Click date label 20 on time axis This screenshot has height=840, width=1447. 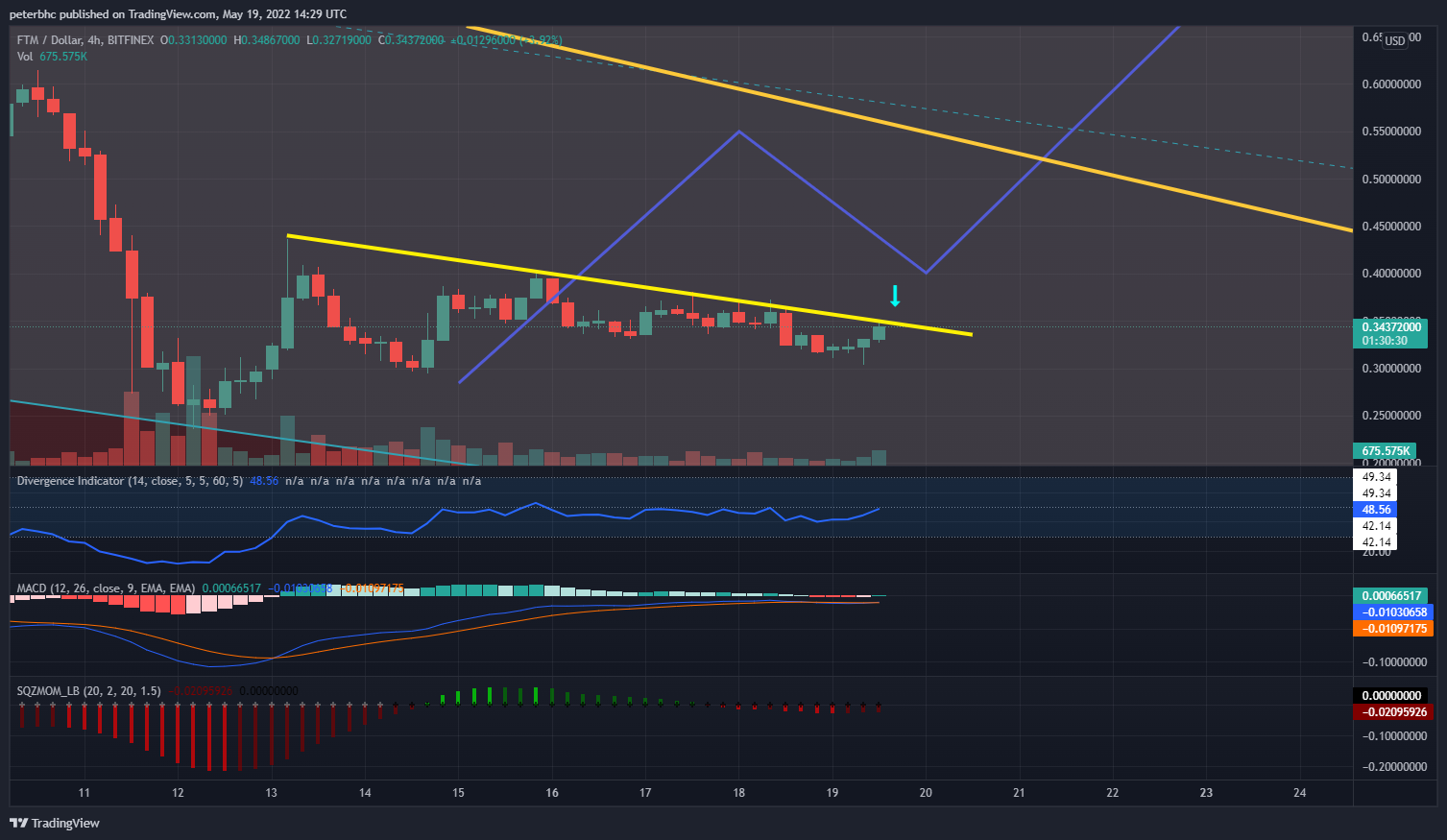pos(926,793)
